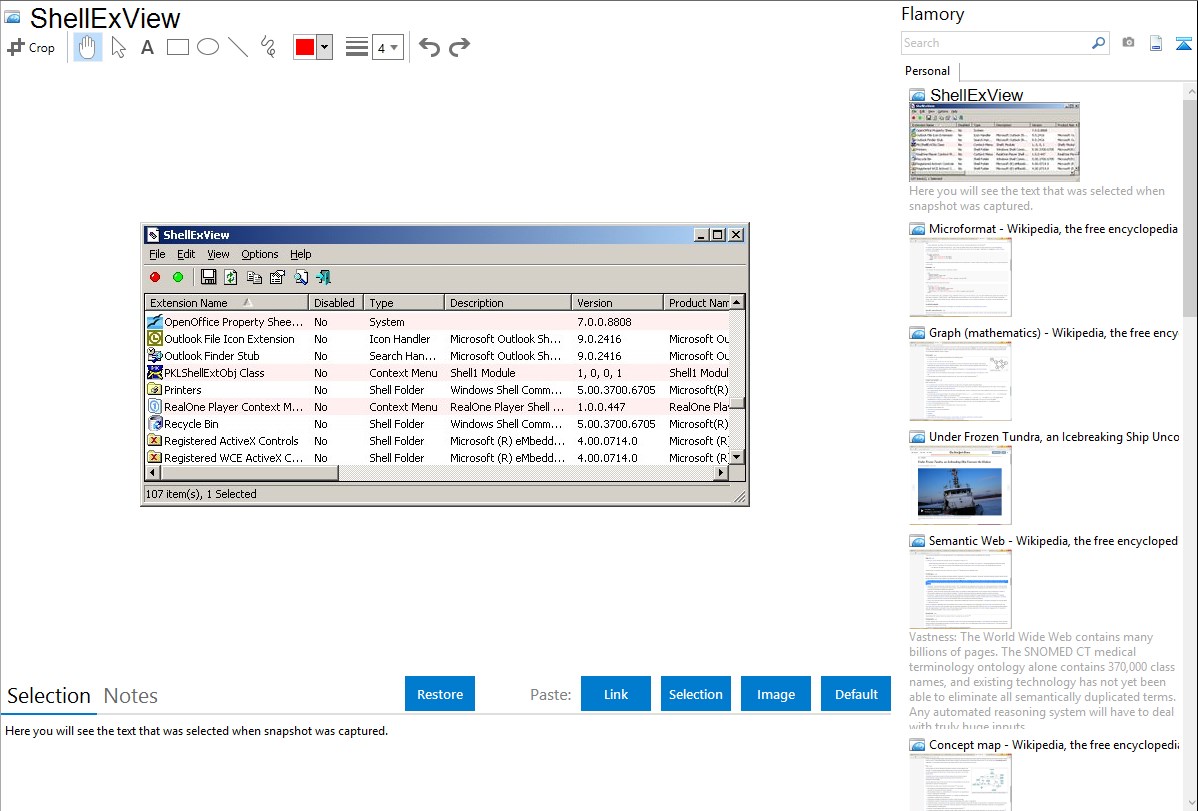The width and height of the screenshot is (1198, 811).
Task: Click the red drawing color swatch
Action: 305,47
